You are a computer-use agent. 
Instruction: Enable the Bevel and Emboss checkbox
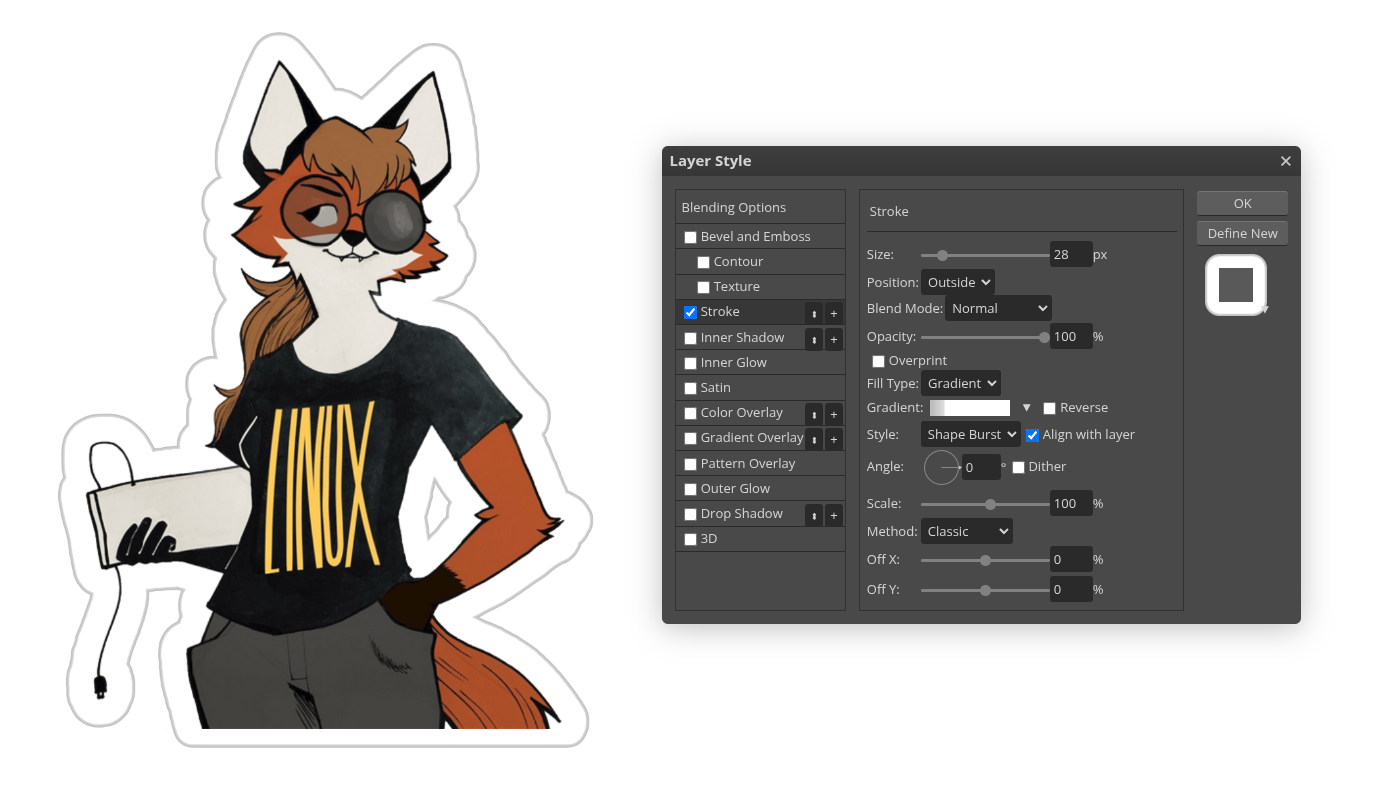coord(690,237)
